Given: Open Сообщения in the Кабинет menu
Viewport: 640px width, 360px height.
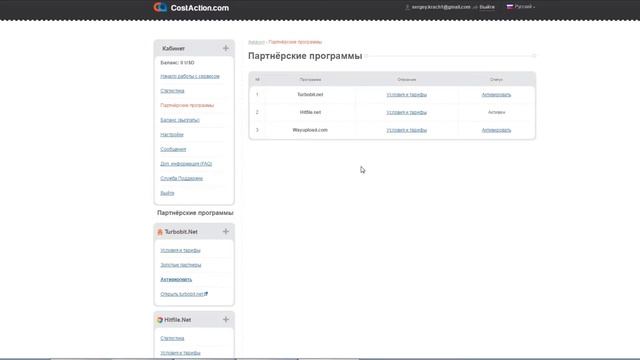Looking at the screenshot, I should [x=173, y=149].
